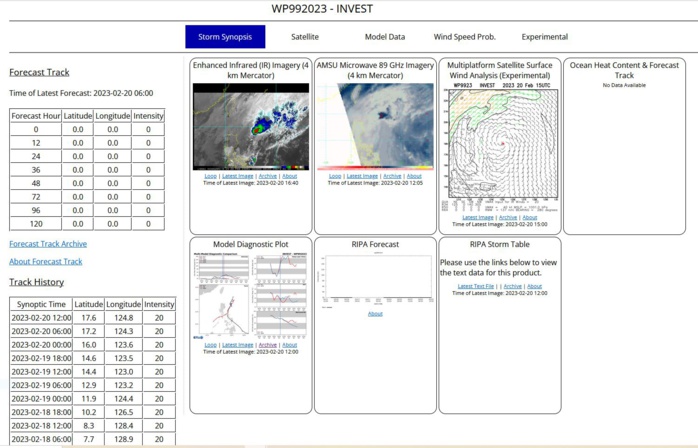Open the Forecast Track Archive link
This screenshot has width=698, height=448.
click(x=48, y=244)
